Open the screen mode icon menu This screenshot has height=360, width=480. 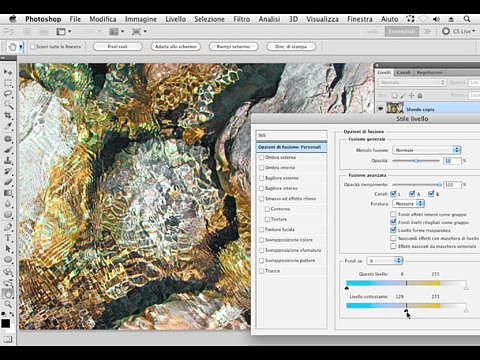(x=138, y=32)
